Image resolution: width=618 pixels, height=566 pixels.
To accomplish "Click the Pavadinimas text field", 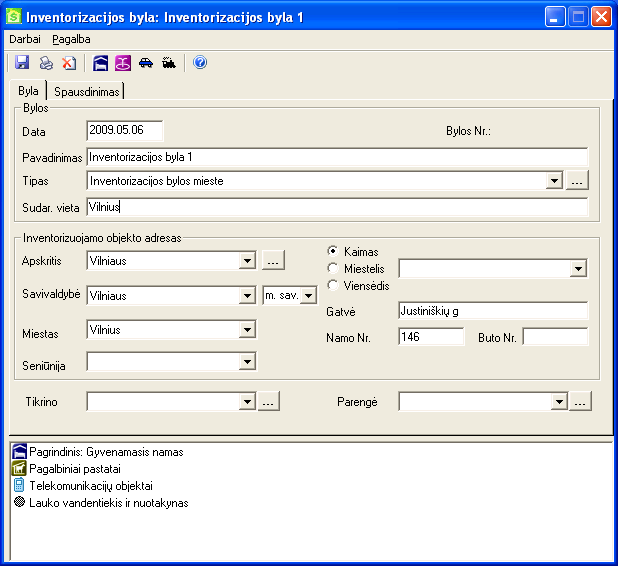I will [337, 157].
